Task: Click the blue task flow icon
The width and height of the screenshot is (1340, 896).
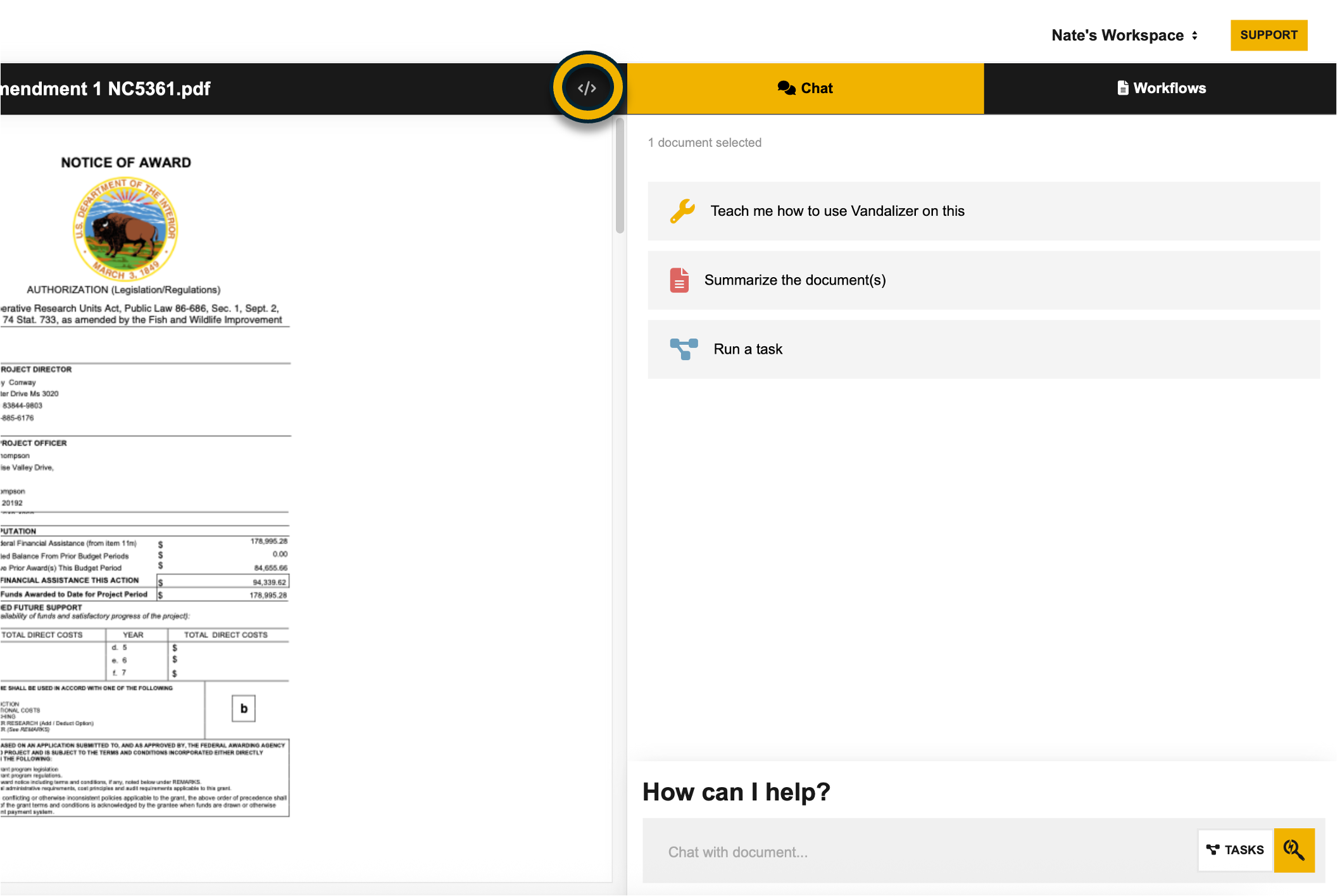Action: pyautogui.click(x=684, y=349)
